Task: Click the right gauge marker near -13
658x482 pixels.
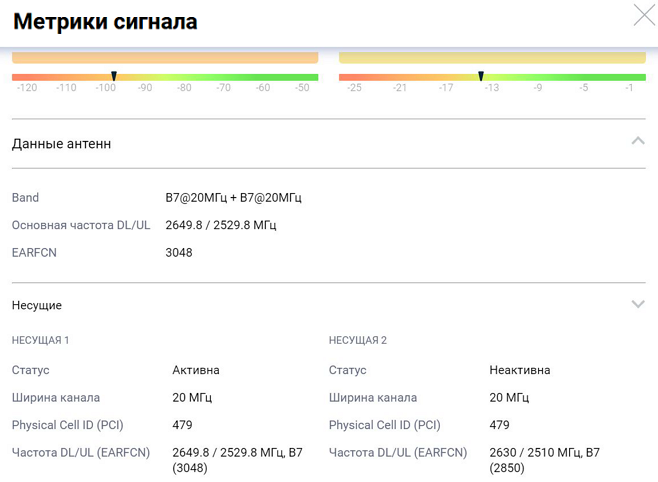Action: (481, 76)
